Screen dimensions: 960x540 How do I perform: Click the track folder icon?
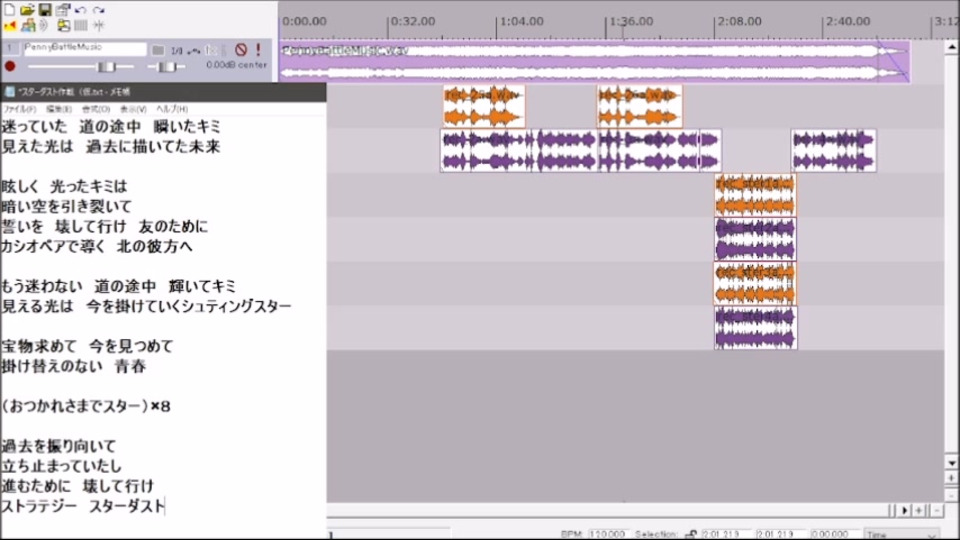158,50
